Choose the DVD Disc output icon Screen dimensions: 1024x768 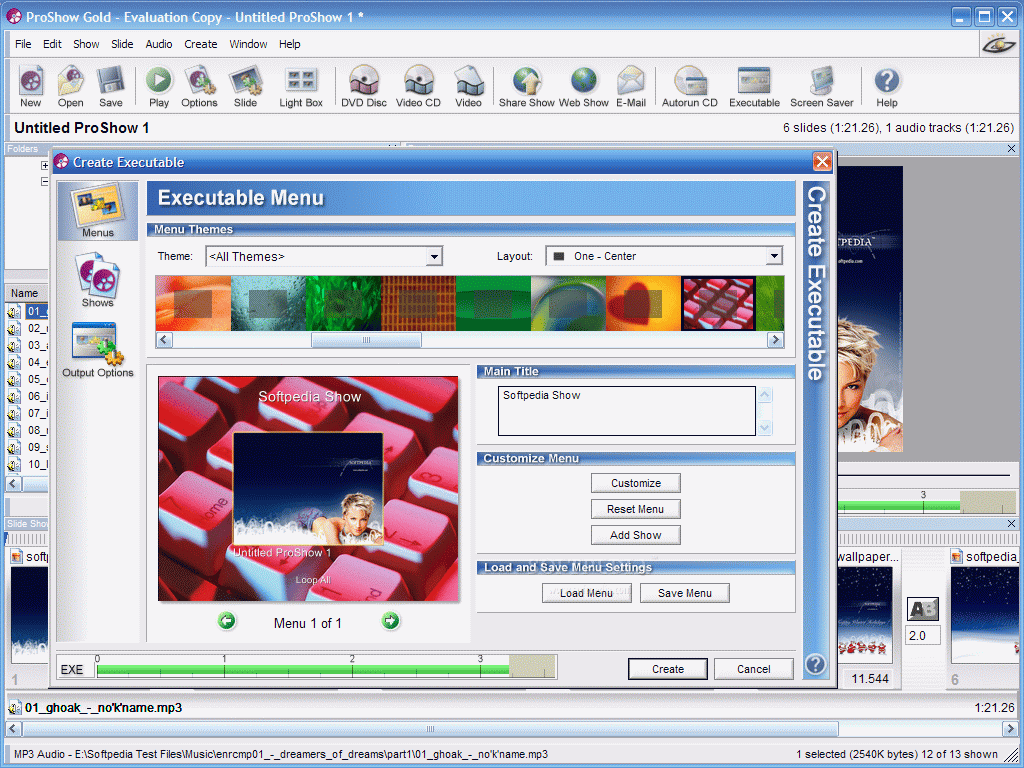(x=364, y=86)
